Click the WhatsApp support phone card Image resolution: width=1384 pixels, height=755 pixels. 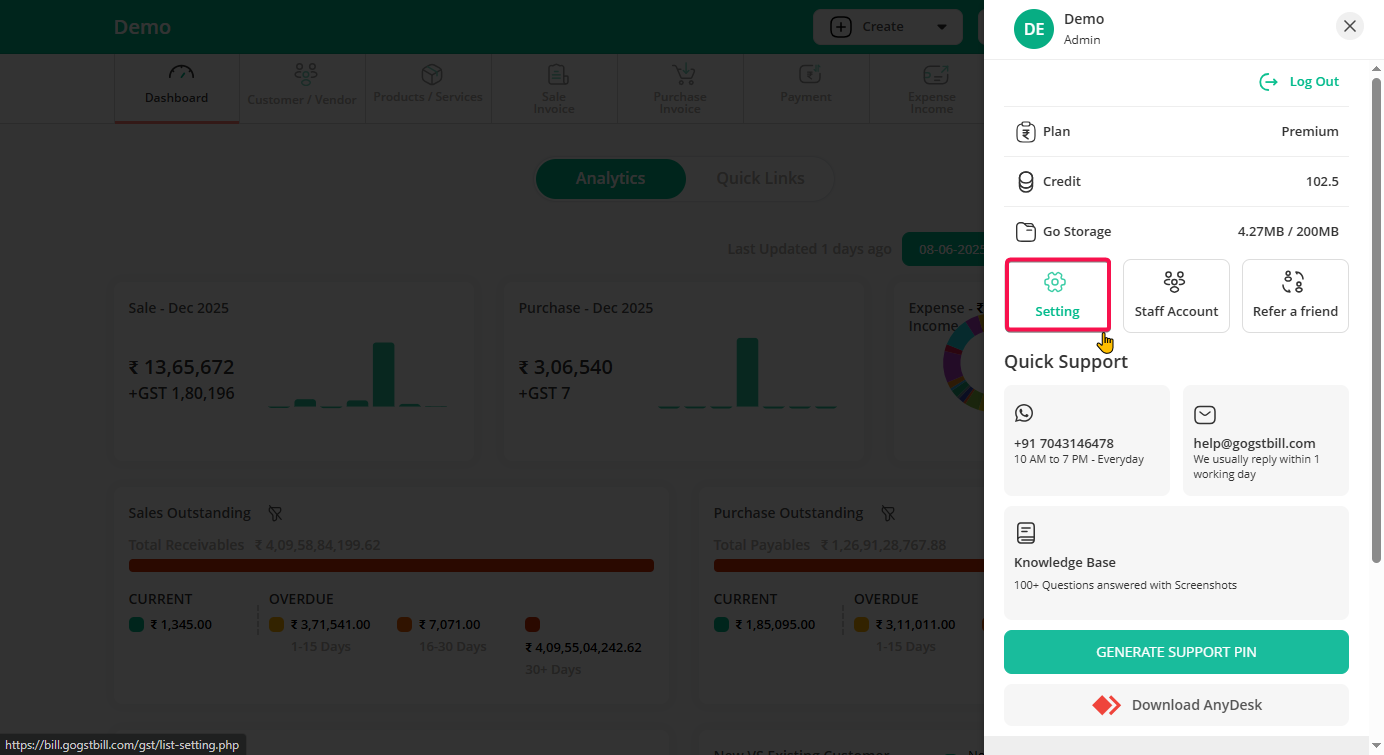point(1086,440)
